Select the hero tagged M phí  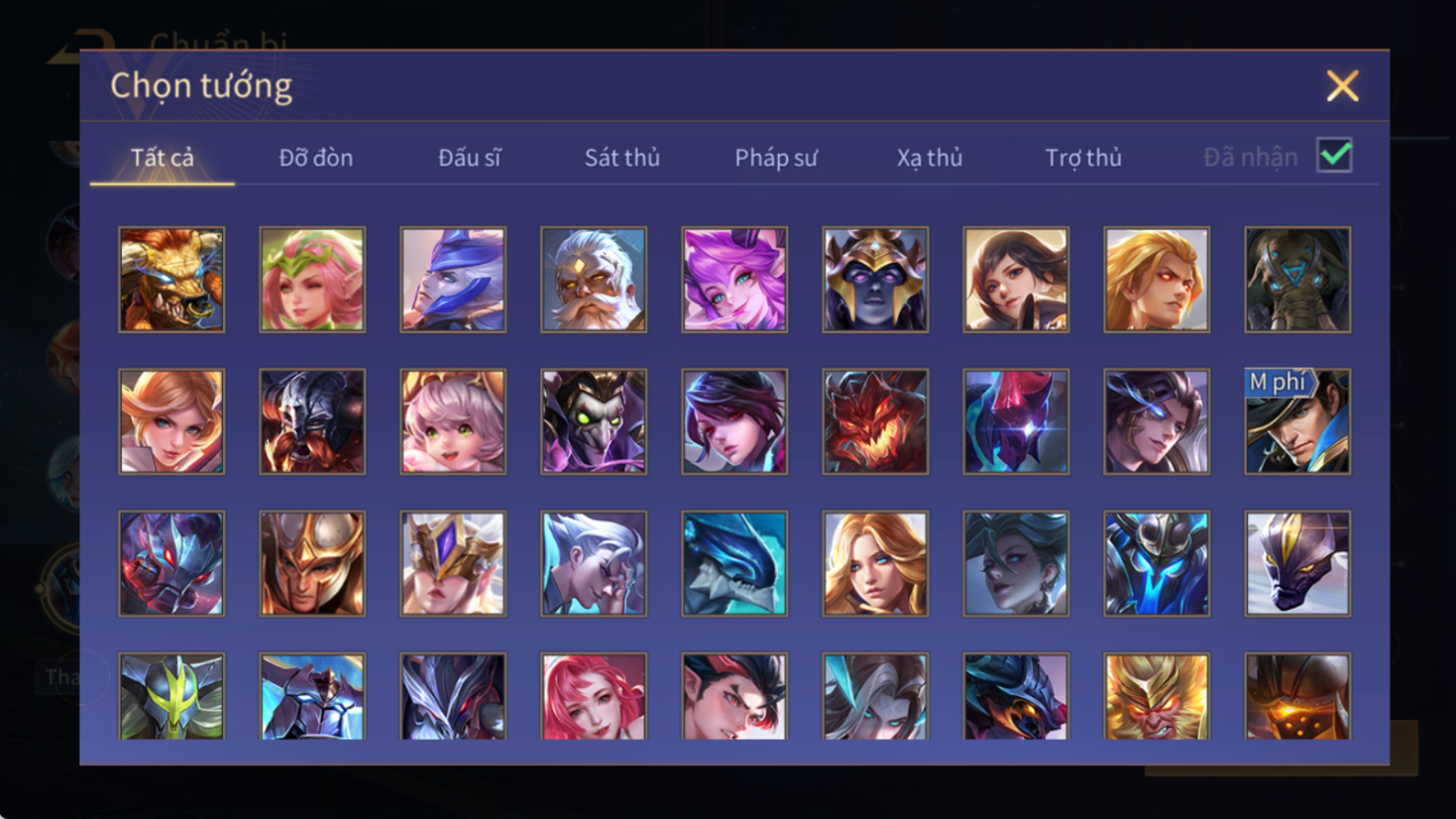click(x=1297, y=421)
